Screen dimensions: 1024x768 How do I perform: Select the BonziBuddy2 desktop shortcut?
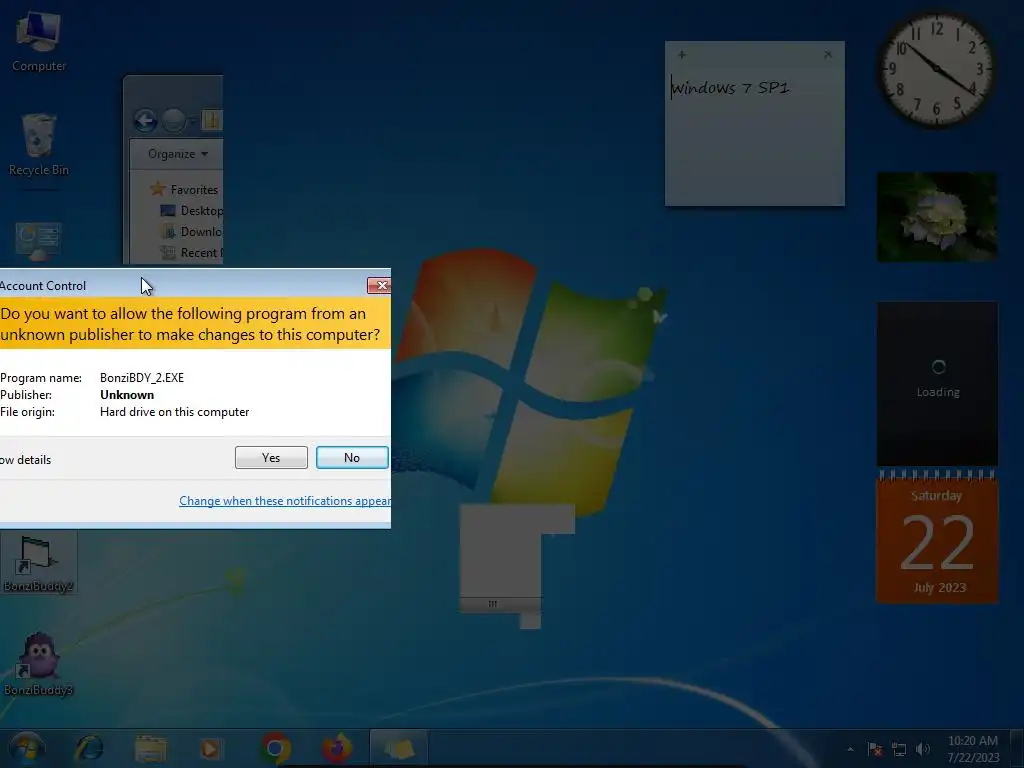point(38,563)
